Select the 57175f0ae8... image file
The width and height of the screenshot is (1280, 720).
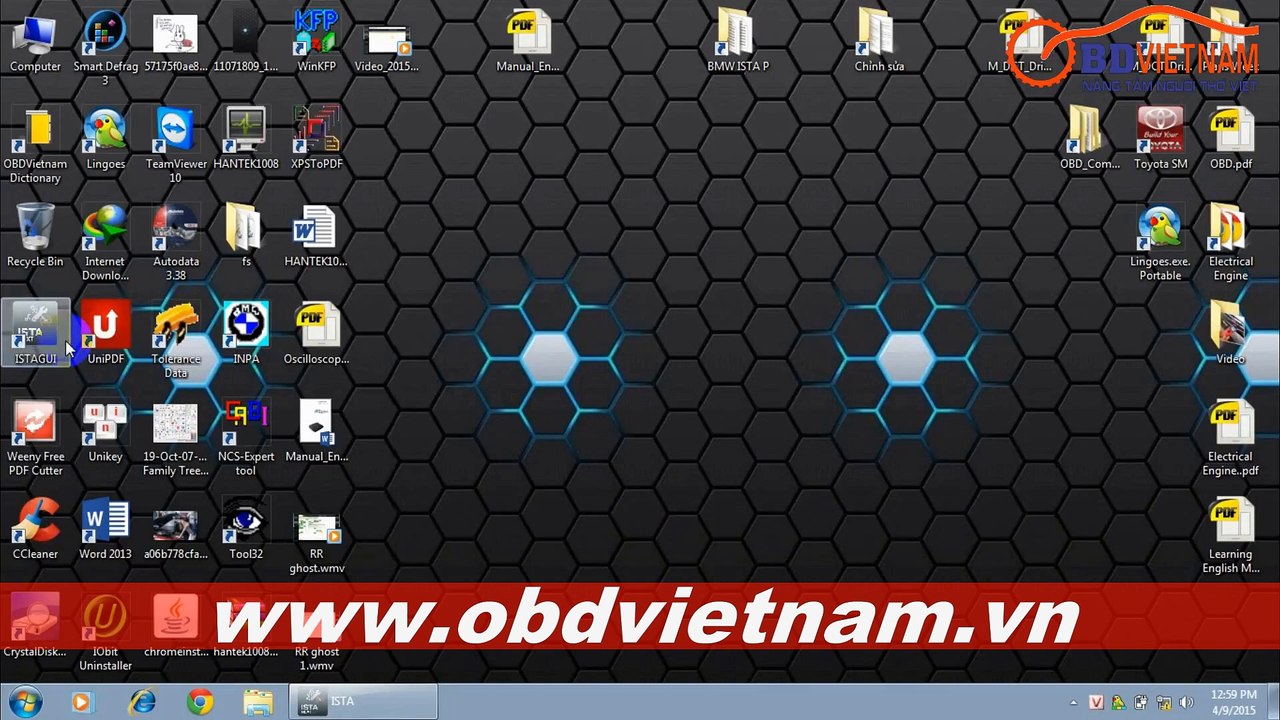pyautogui.click(x=176, y=41)
